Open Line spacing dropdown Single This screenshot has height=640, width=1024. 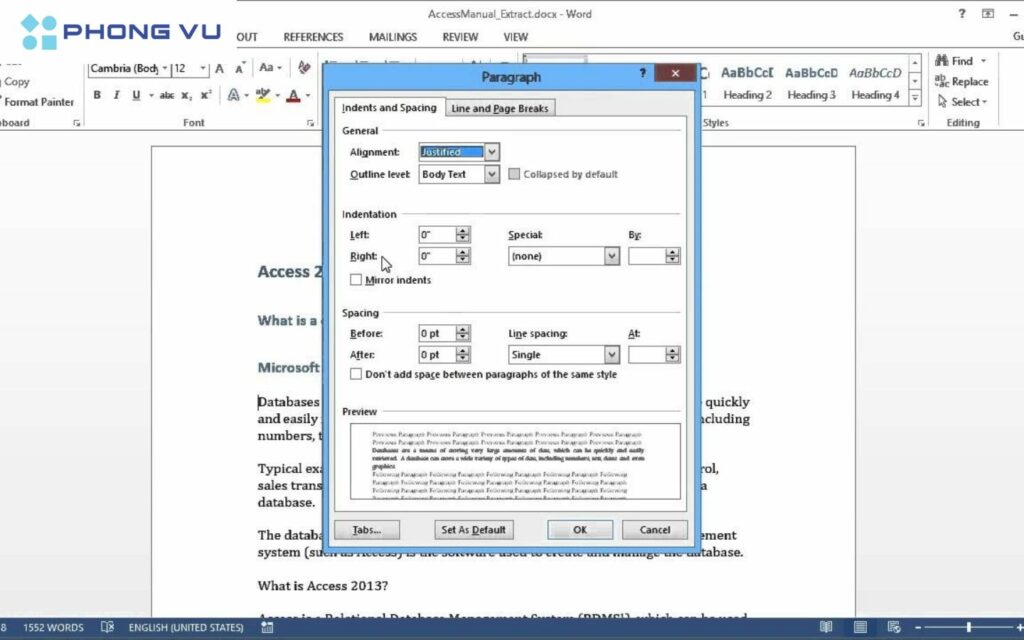[611, 355]
